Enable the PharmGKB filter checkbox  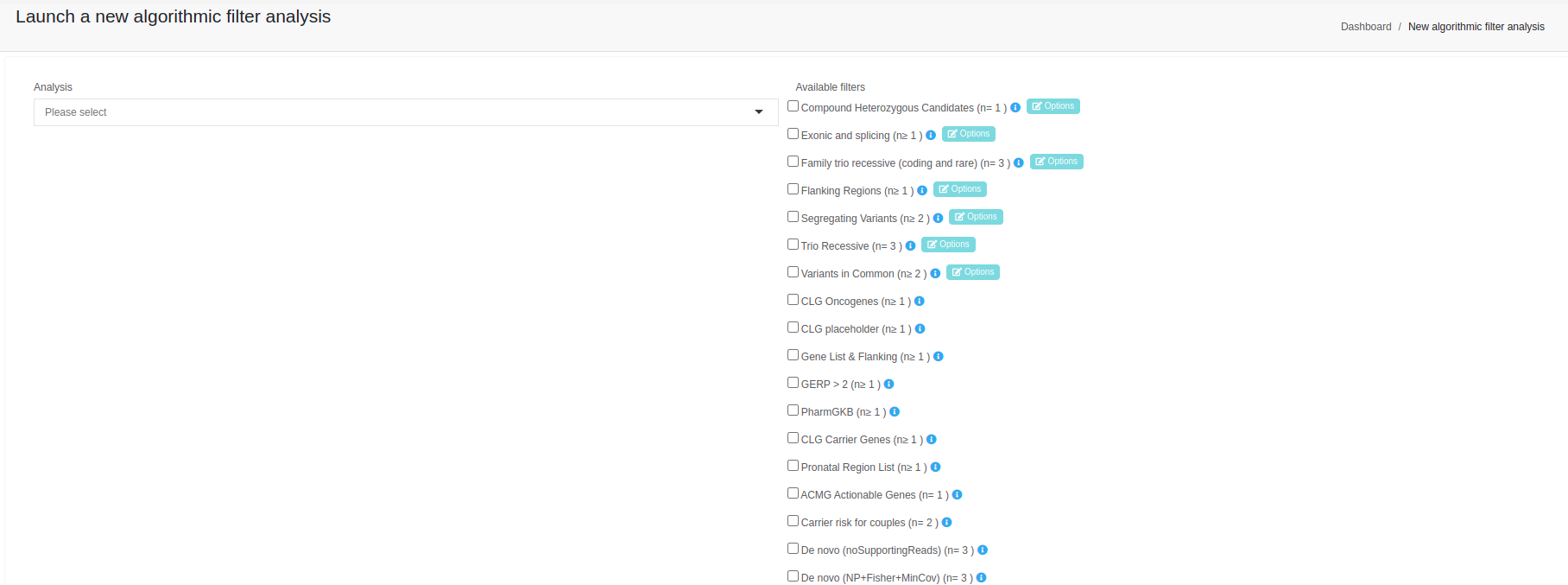793,410
